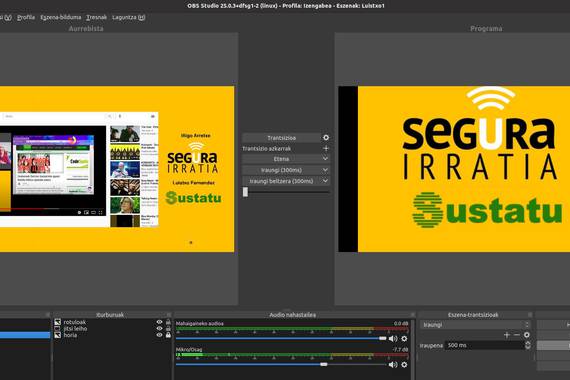Hide the horia source
The width and height of the screenshot is (570, 380).
(x=159, y=335)
